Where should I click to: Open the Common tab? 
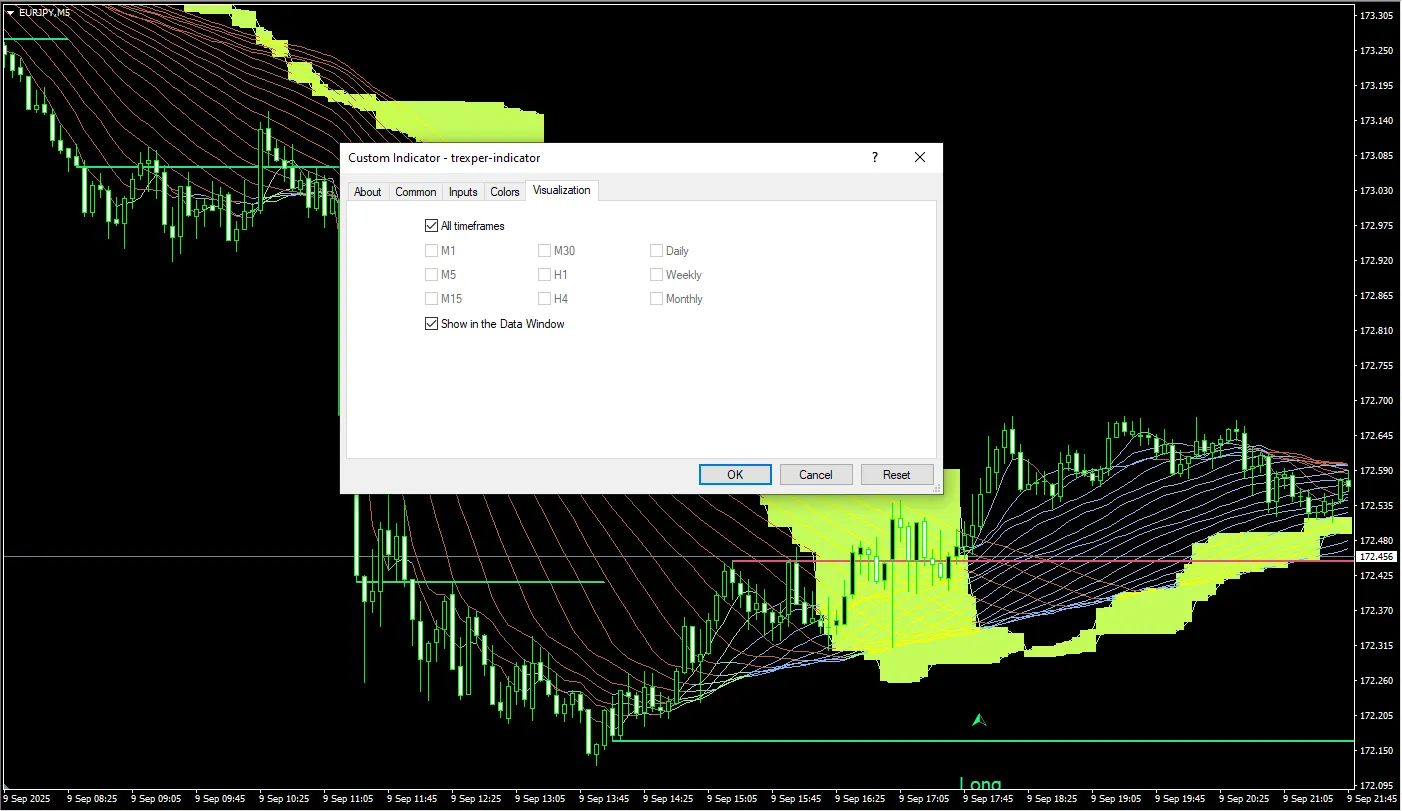coord(415,192)
